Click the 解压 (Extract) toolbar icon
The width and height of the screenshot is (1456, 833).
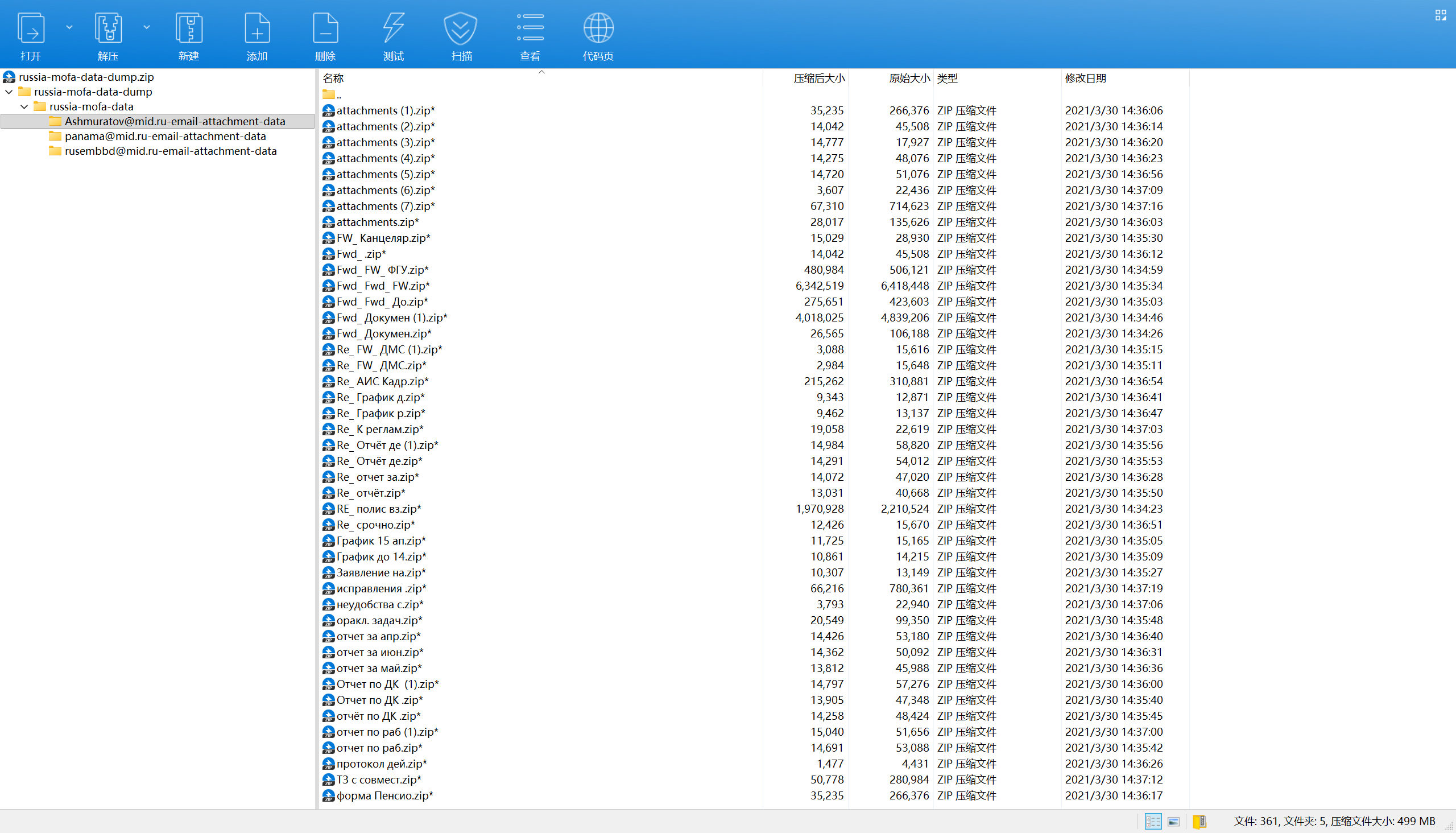[108, 28]
